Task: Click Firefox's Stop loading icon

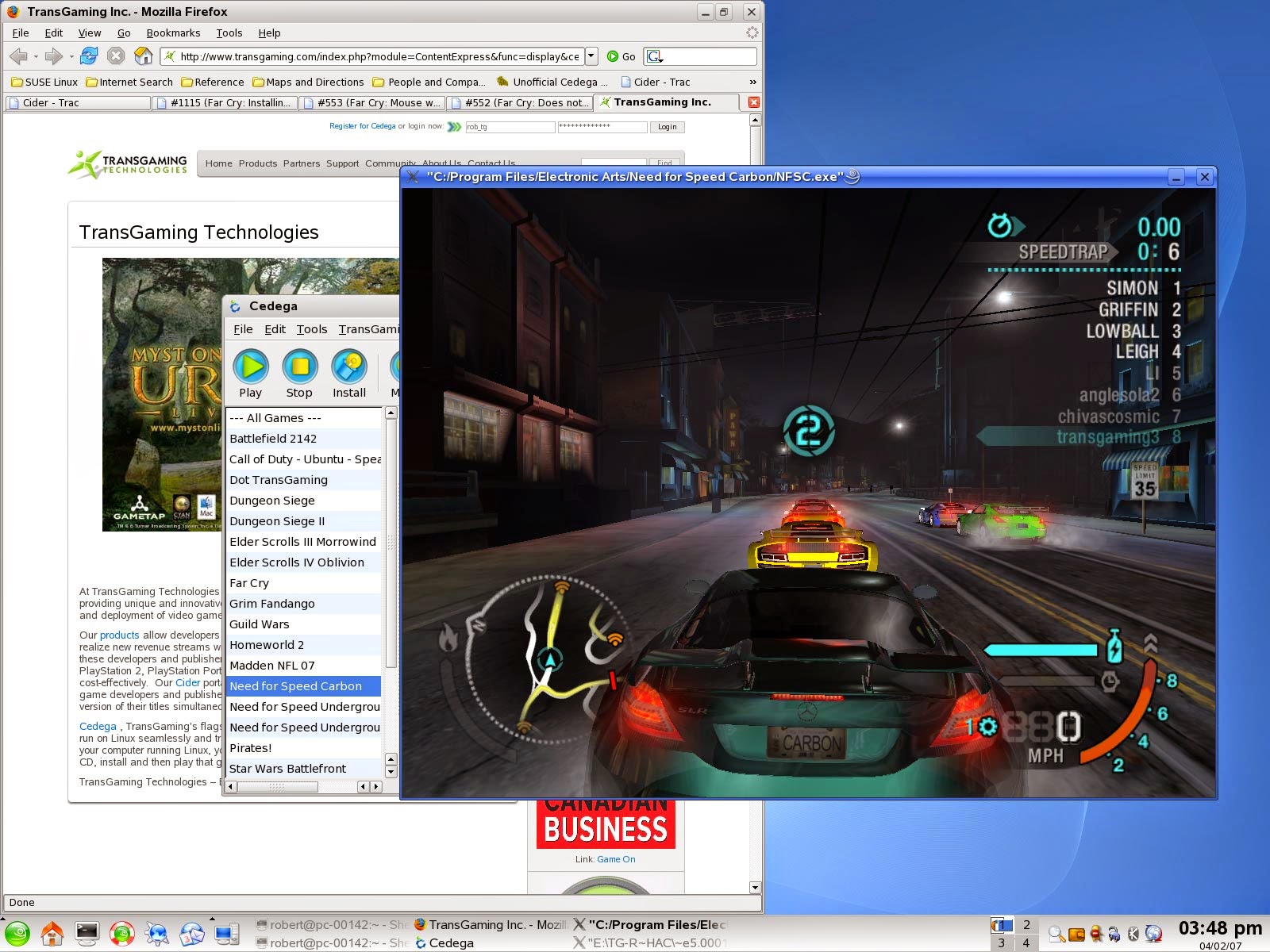Action: [116, 56]
